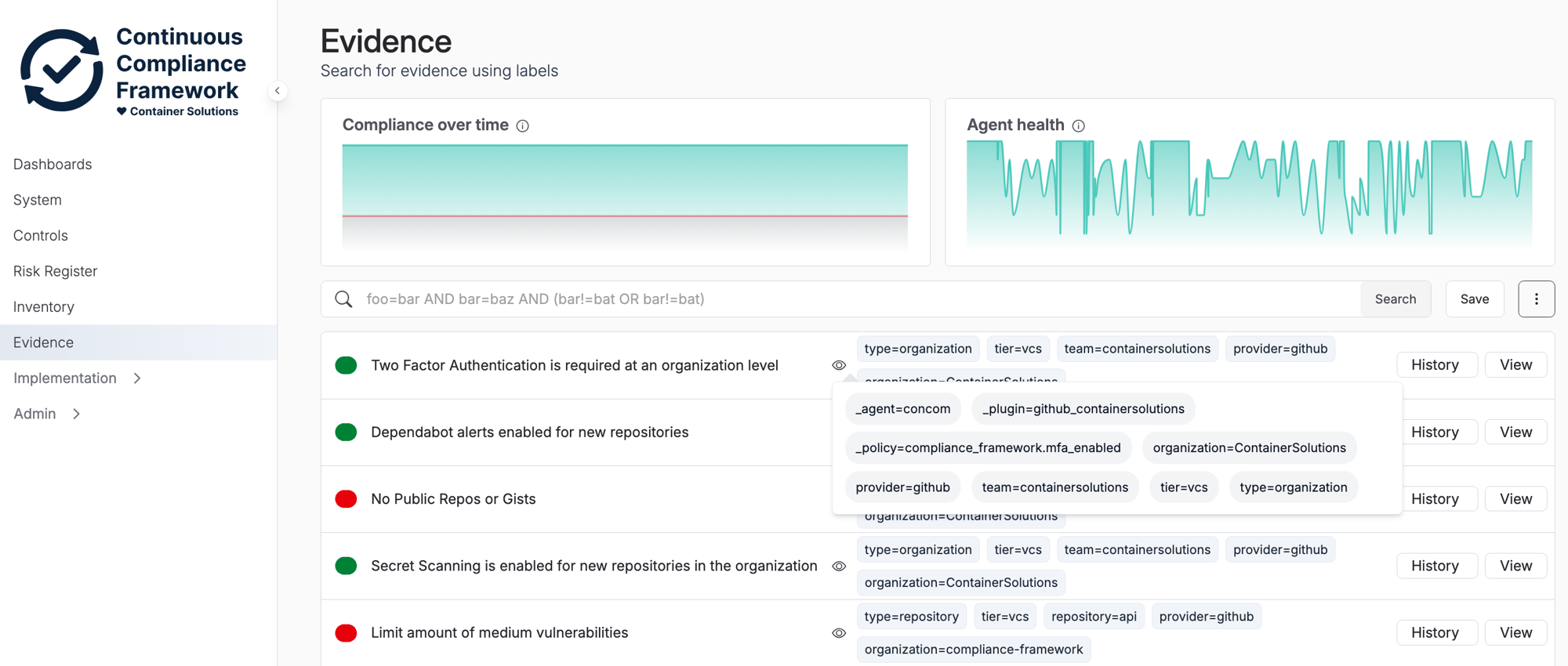Expand the Admin menu chevron

click(77, 414)
